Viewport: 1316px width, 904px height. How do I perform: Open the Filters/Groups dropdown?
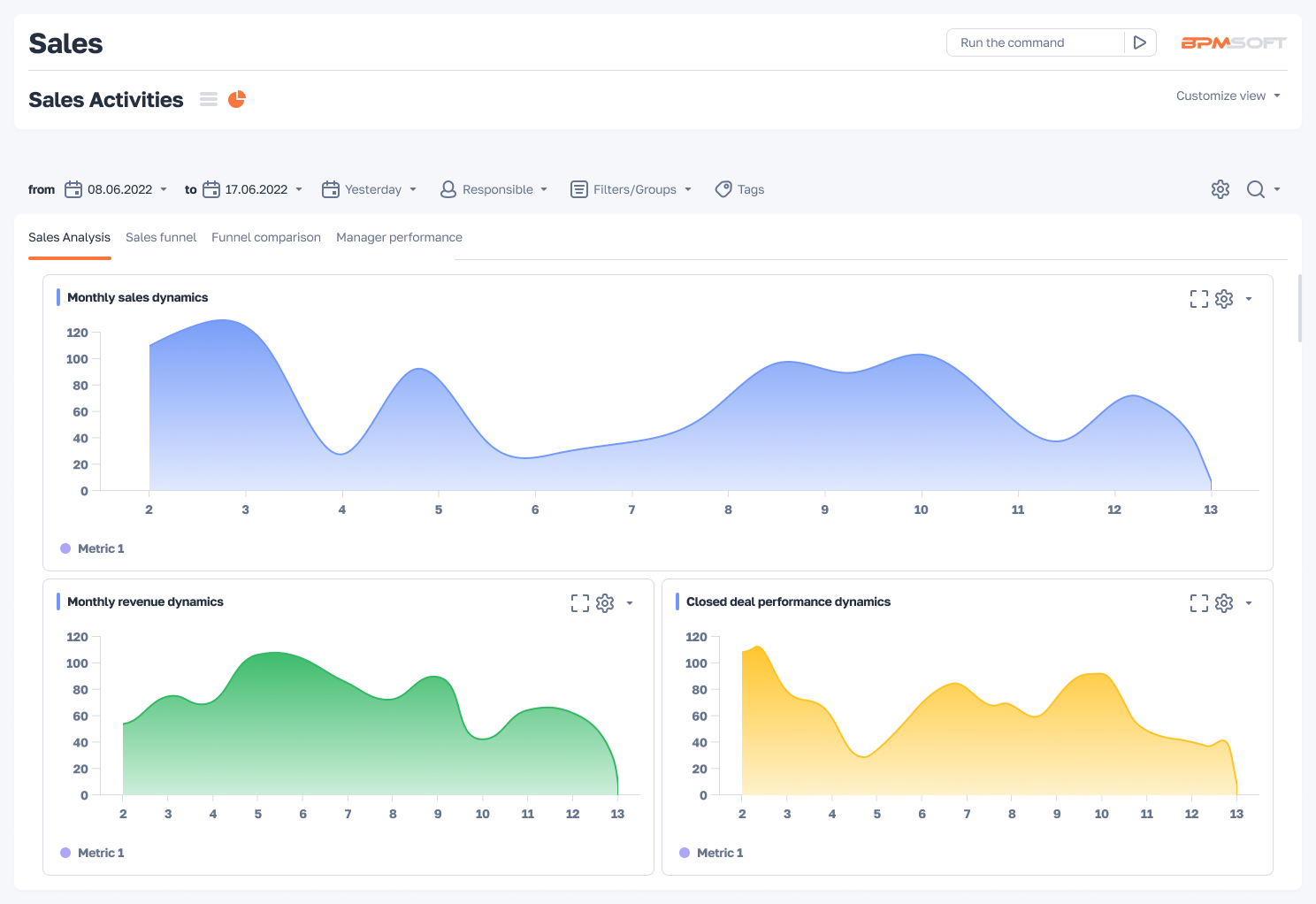tap(631, 189)
